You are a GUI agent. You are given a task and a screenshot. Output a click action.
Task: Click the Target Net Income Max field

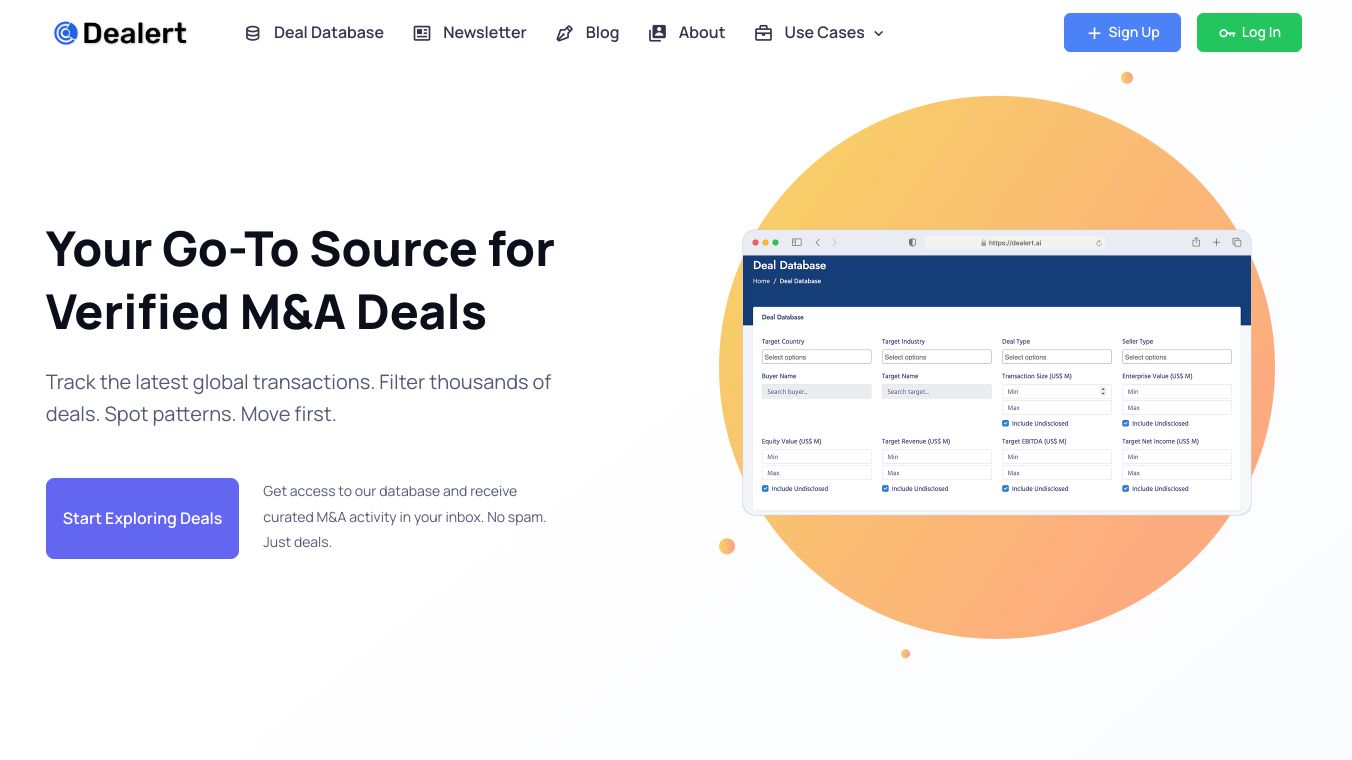pos(1177,473)
